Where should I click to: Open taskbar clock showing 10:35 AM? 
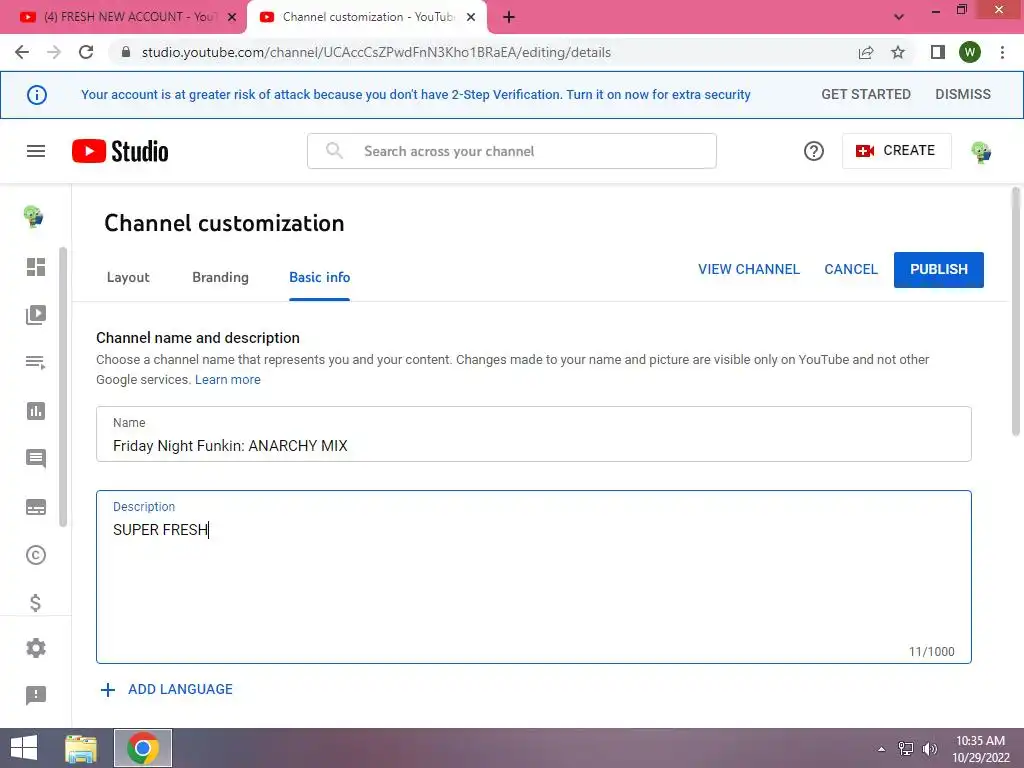[x=980, y=749]
